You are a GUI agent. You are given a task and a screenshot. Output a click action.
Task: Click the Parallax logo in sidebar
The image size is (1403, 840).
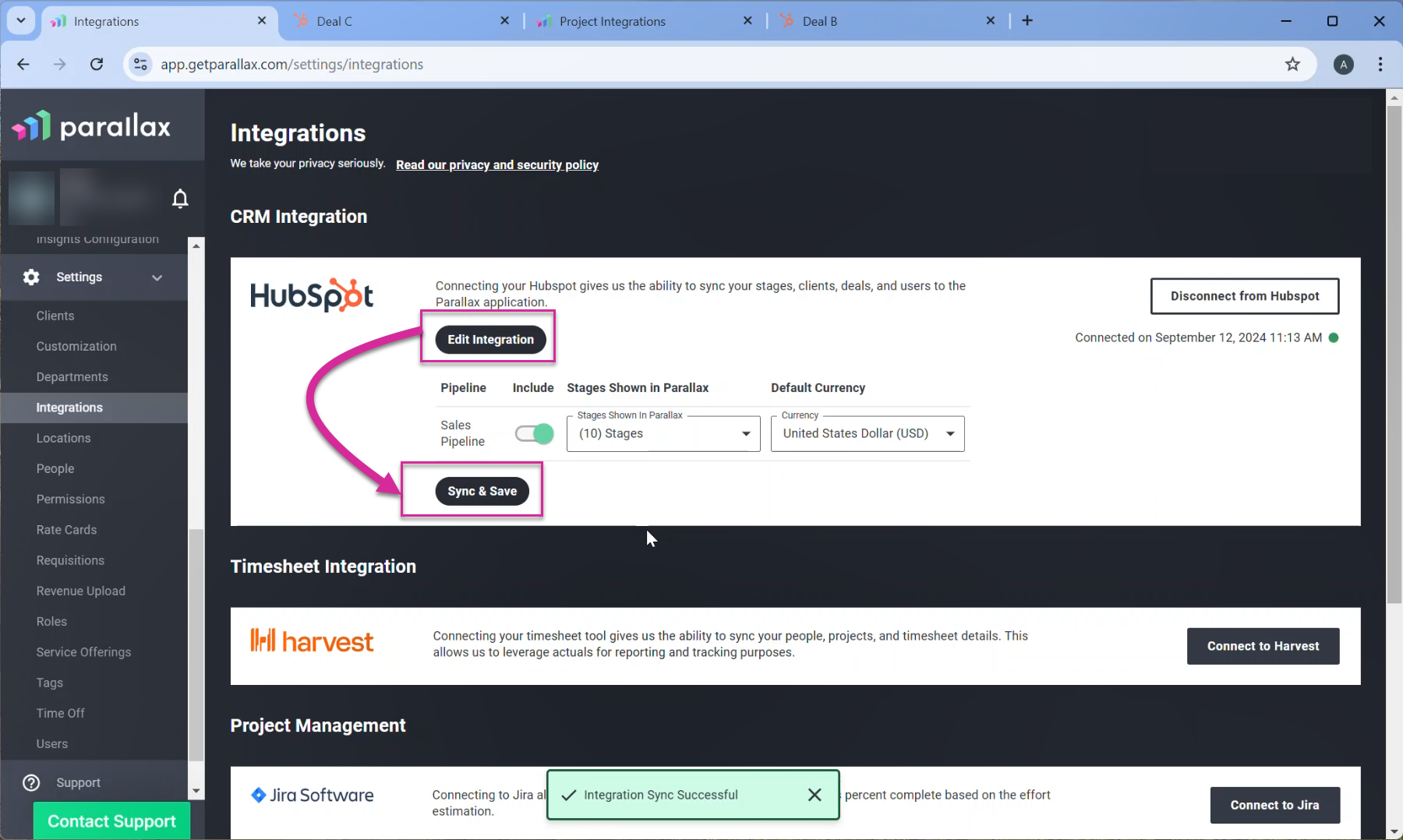click(x=91, y=126)
